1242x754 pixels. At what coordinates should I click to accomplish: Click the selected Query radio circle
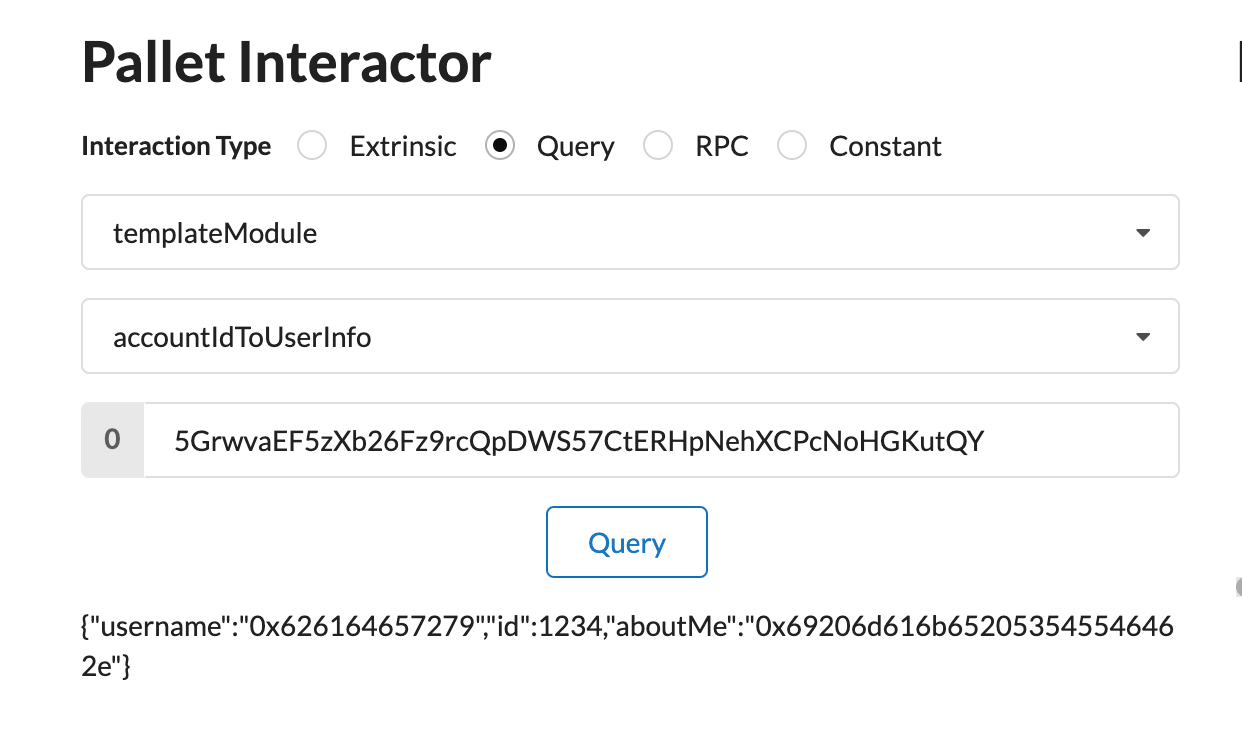[x=500, y=146]
